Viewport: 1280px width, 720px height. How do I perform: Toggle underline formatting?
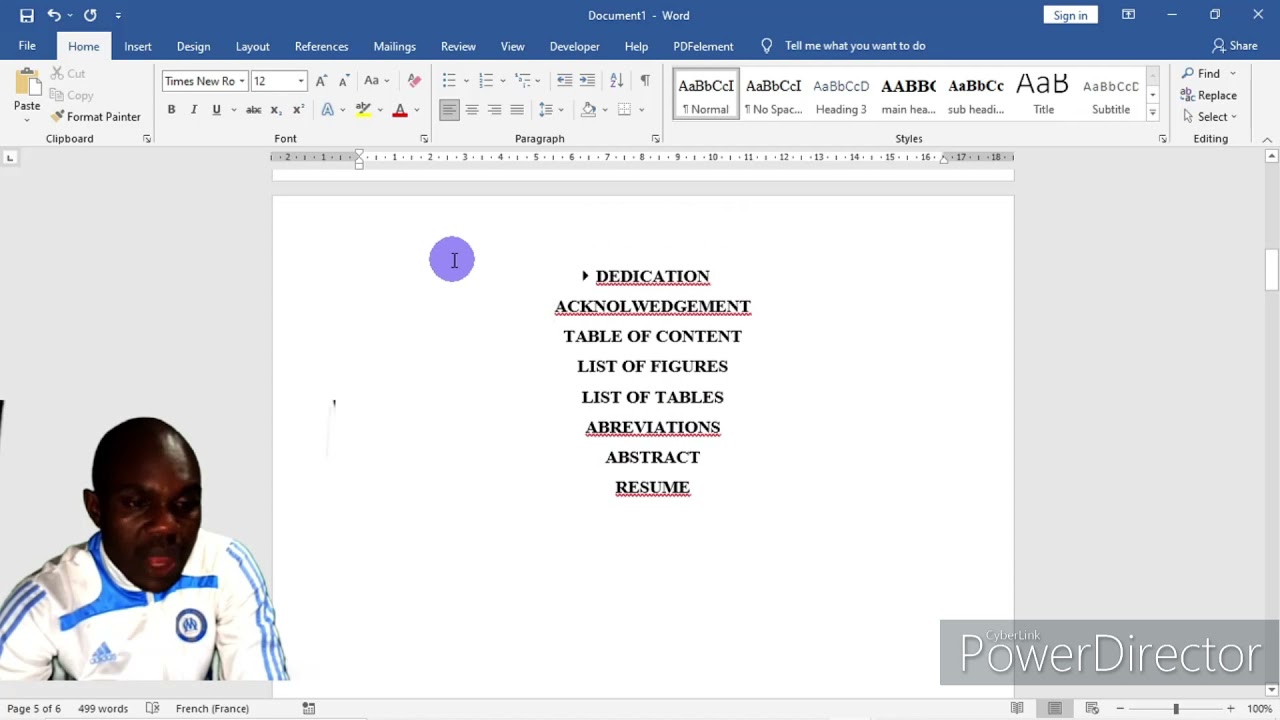coord(216,110)
